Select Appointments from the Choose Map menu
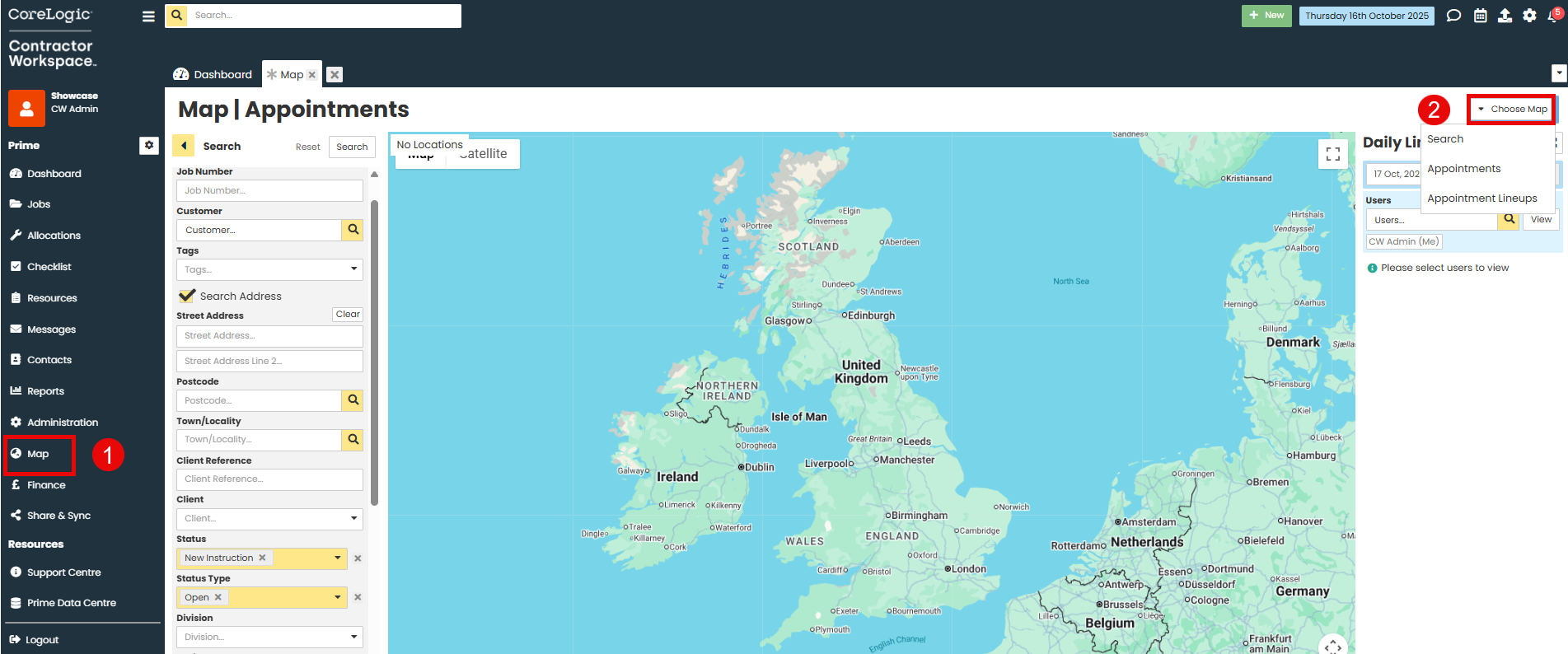This screenshot has height=654, width=1568. click(1464, 169)
